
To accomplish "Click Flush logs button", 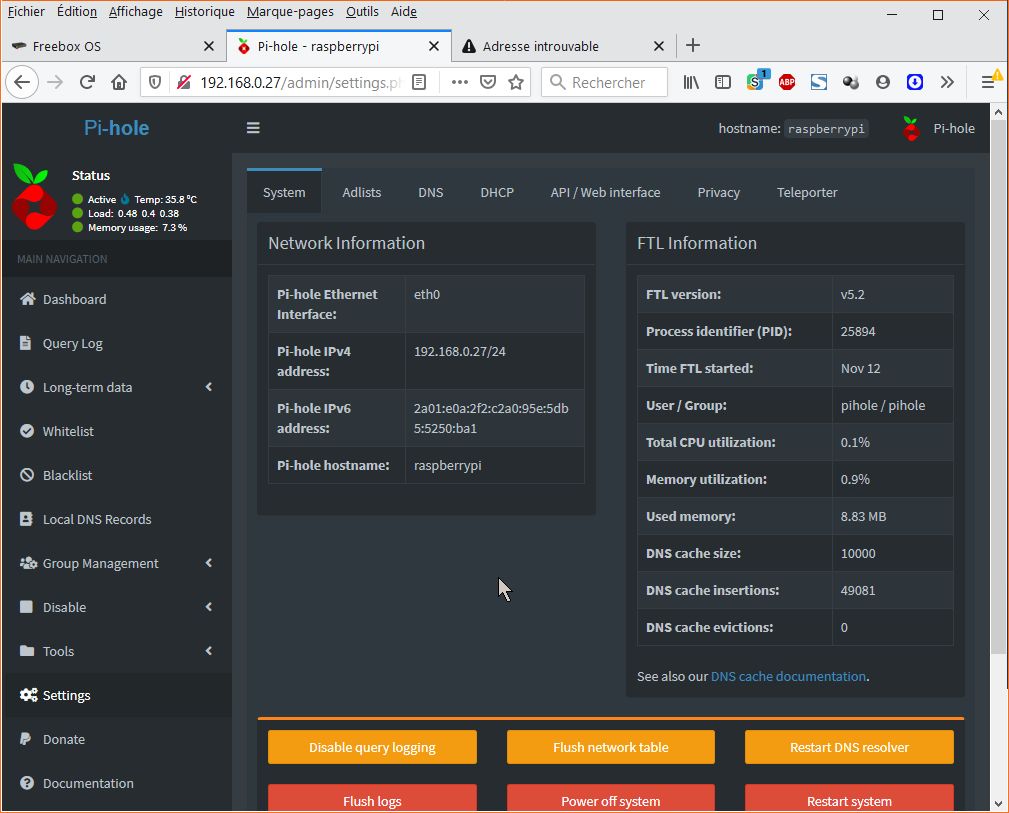I will point(372,799).
